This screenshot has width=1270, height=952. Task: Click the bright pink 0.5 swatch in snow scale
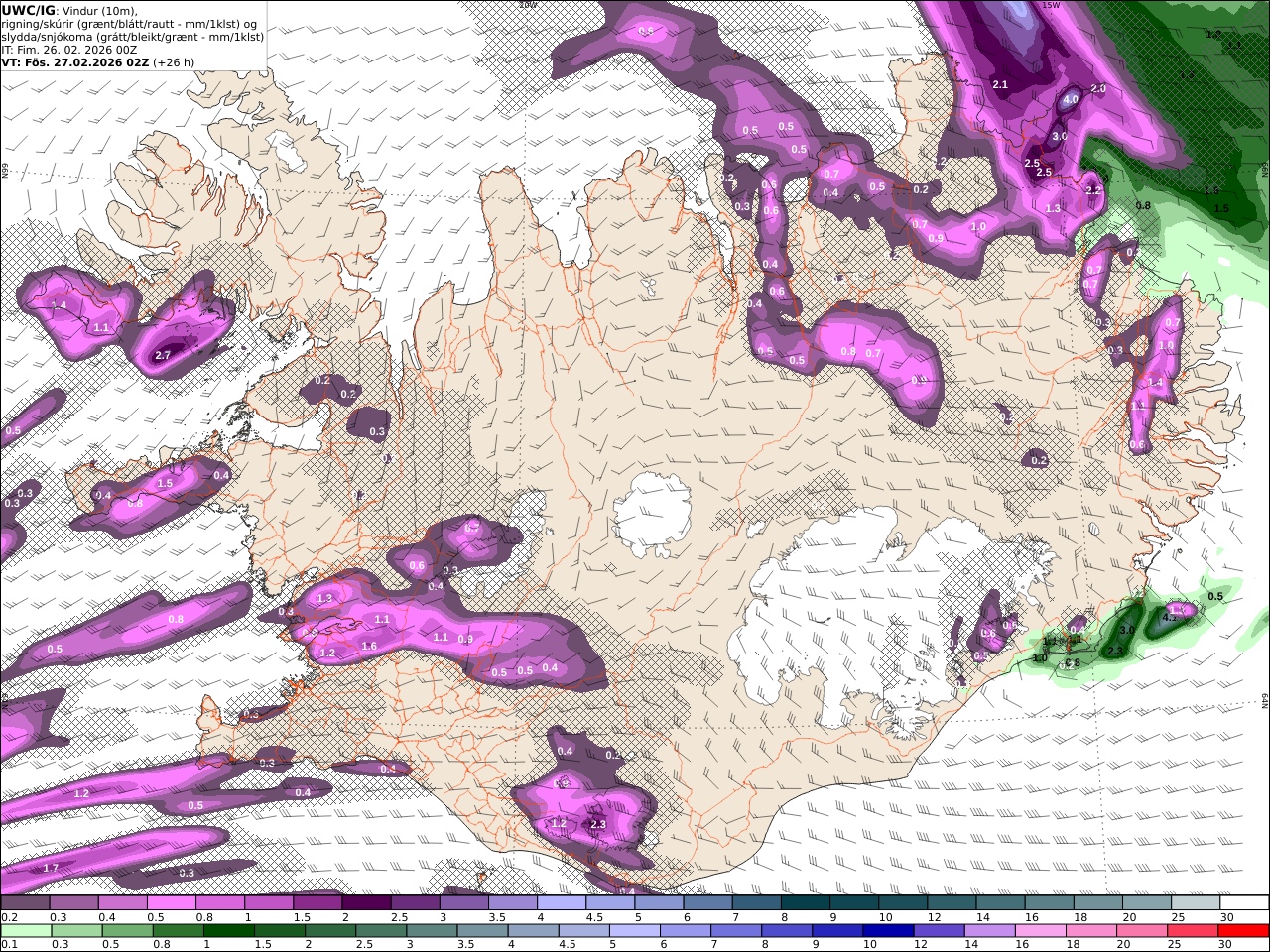click(171, 903)
